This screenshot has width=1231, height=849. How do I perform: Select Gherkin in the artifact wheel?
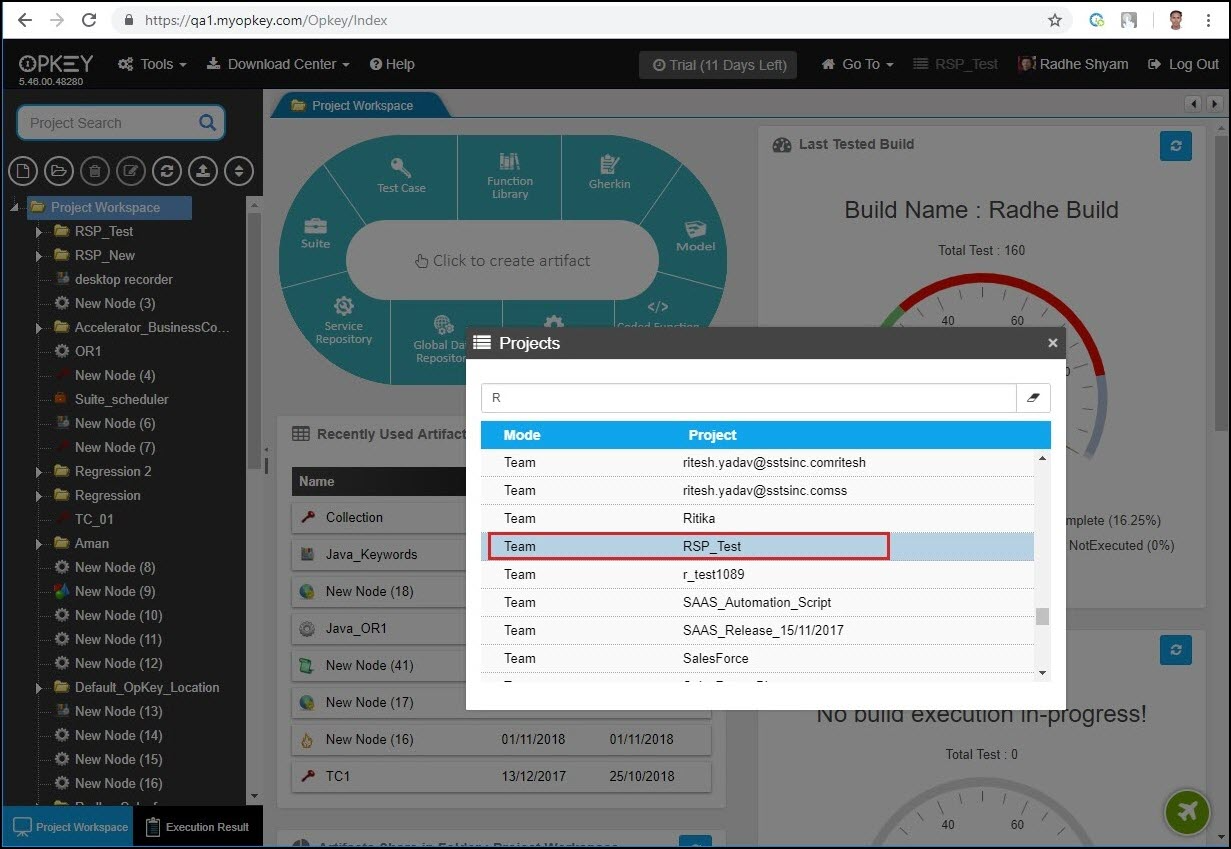(x=609, y=171)
